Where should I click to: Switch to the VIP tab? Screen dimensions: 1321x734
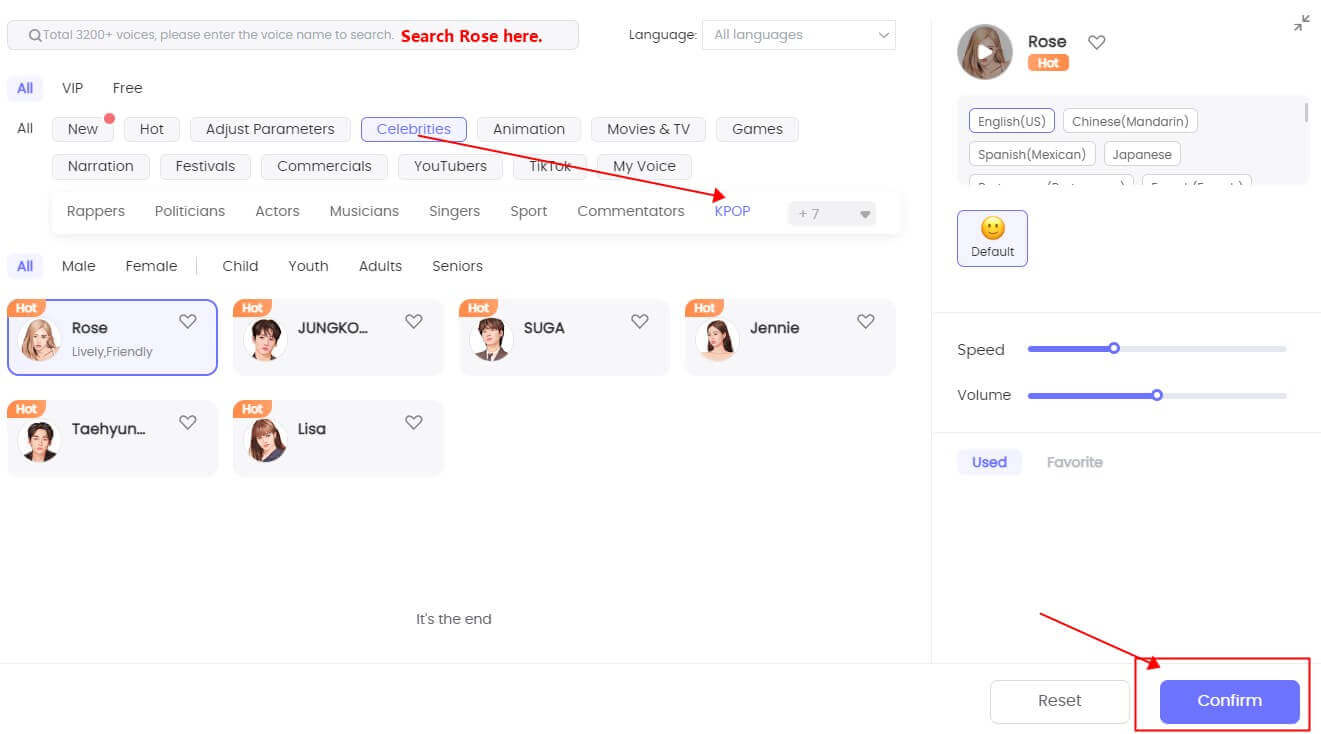click(73, 88)
